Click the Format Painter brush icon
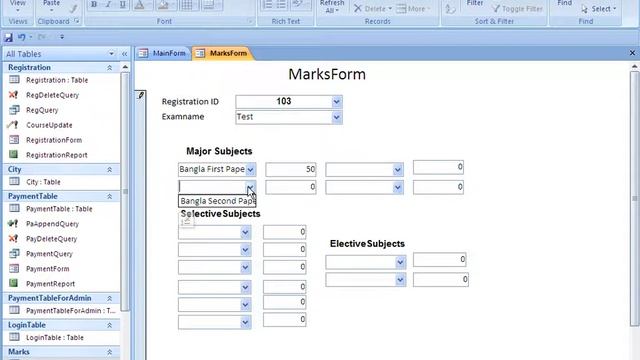Screen dimensions: 640x360 (72, 8)
